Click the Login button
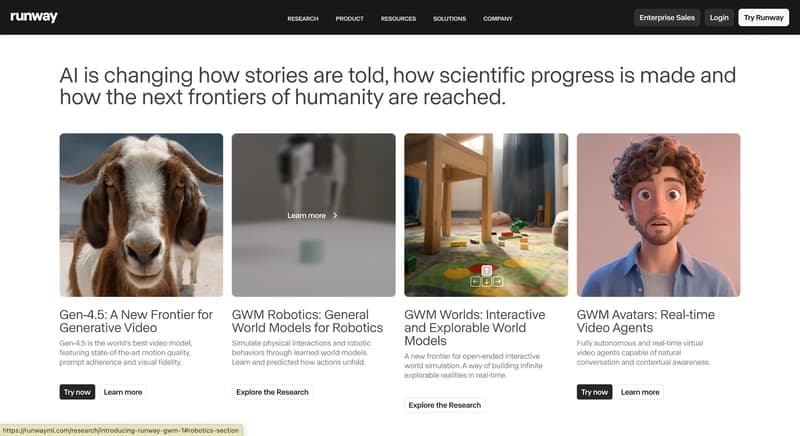 719,17
